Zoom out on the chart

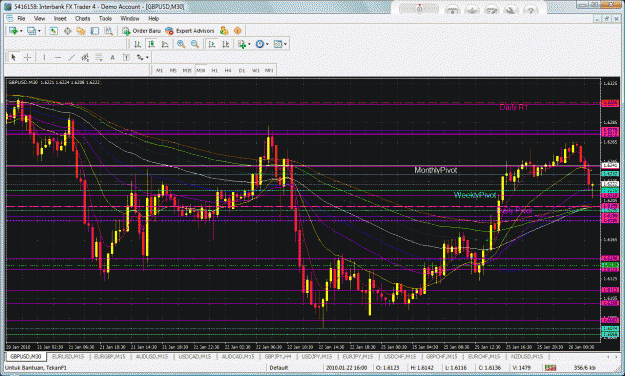(195, 44)
